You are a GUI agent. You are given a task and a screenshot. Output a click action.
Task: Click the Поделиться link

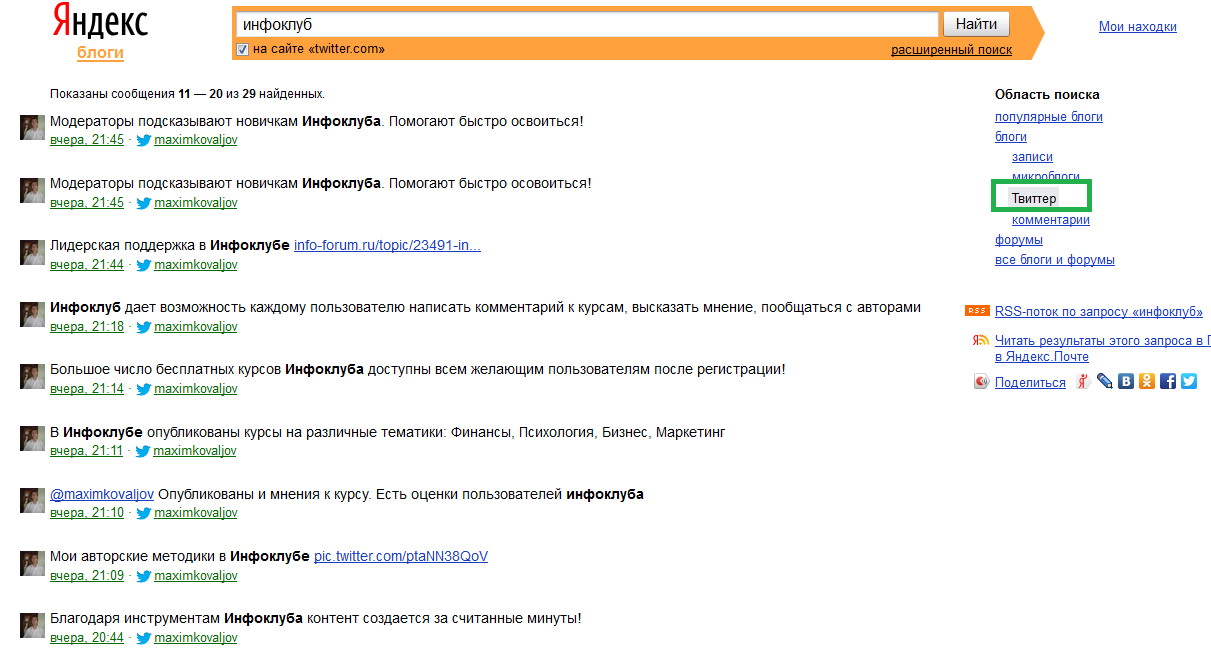tap(1030, 383)
